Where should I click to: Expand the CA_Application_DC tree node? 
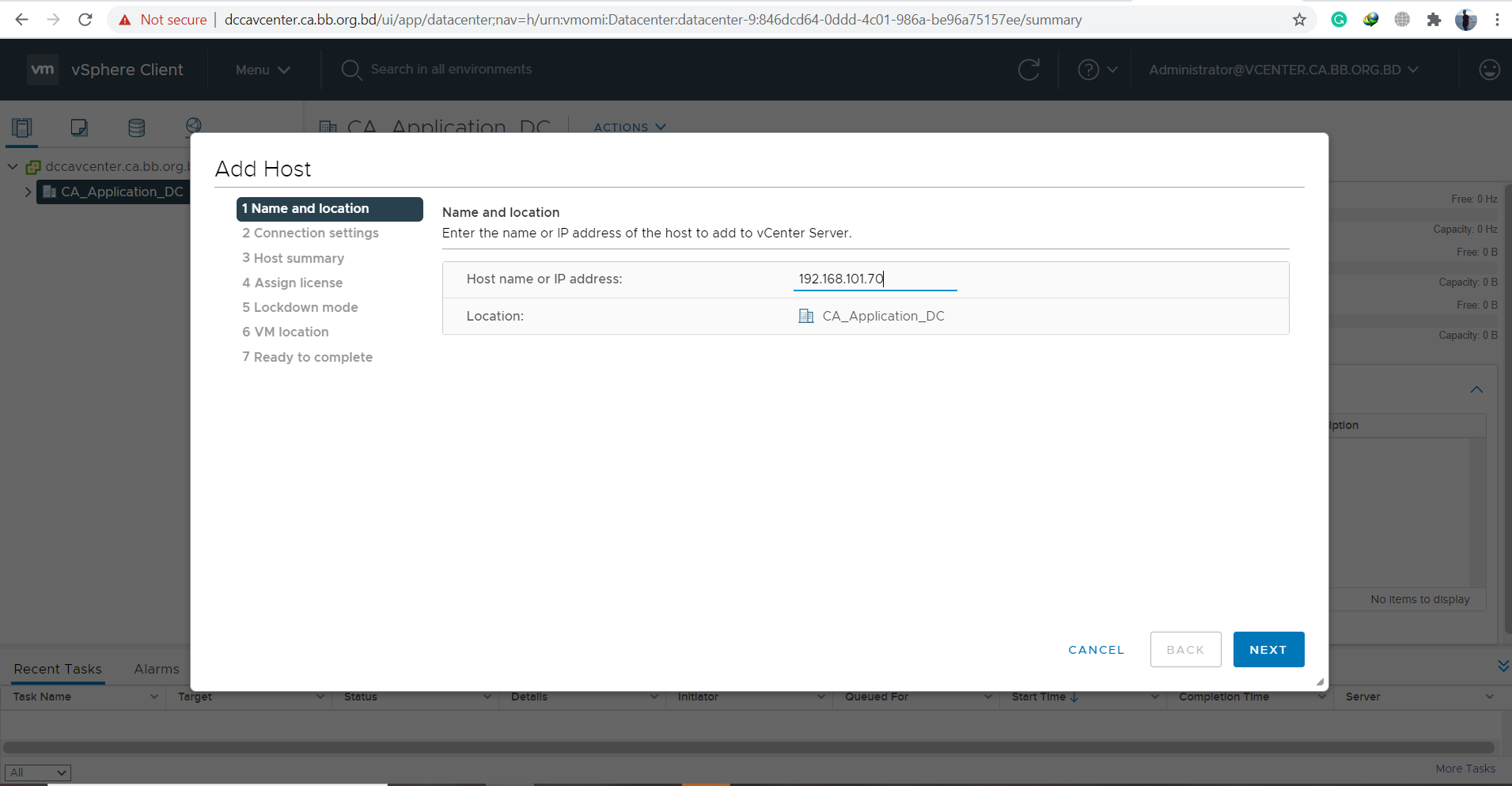tap(28, 192)
